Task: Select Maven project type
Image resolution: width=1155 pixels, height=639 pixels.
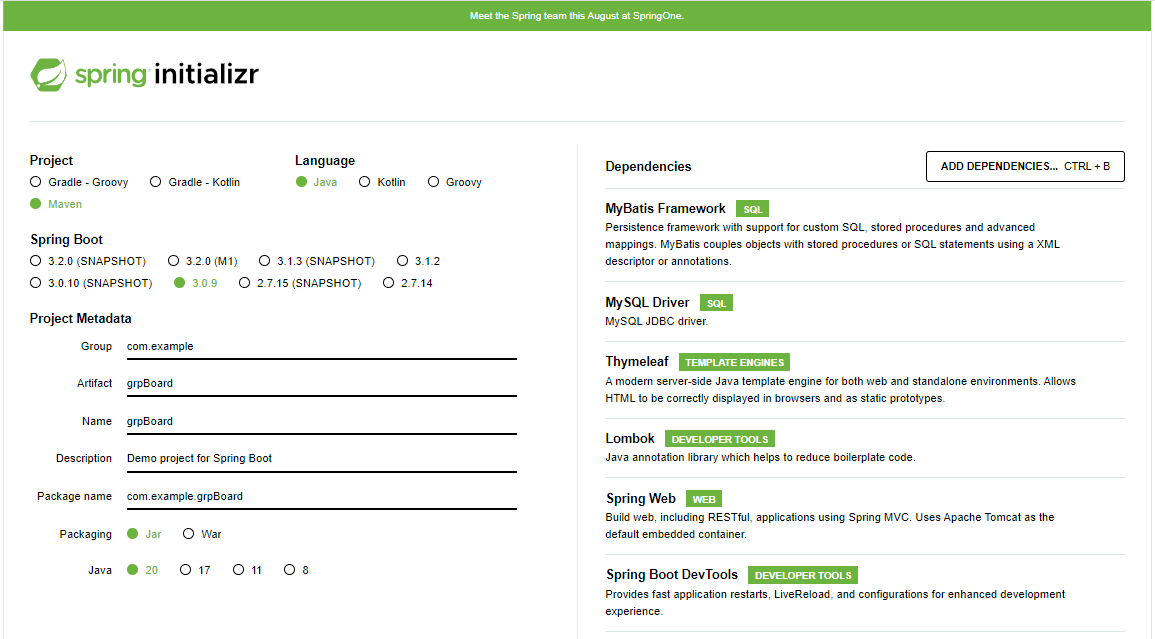Action: pos(56,204)
